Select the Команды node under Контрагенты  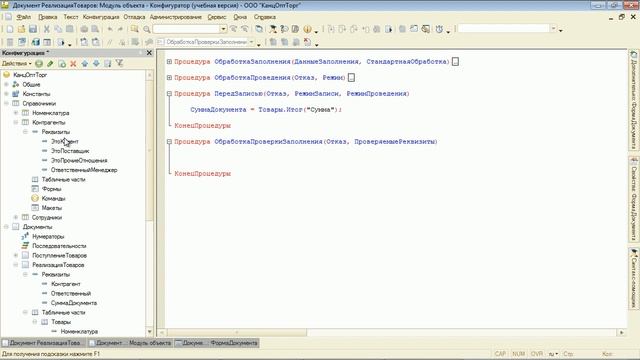pos(53,198)
